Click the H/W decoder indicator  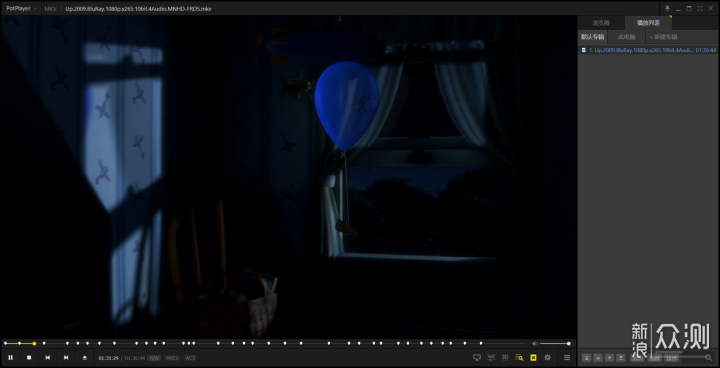(154, 358)
